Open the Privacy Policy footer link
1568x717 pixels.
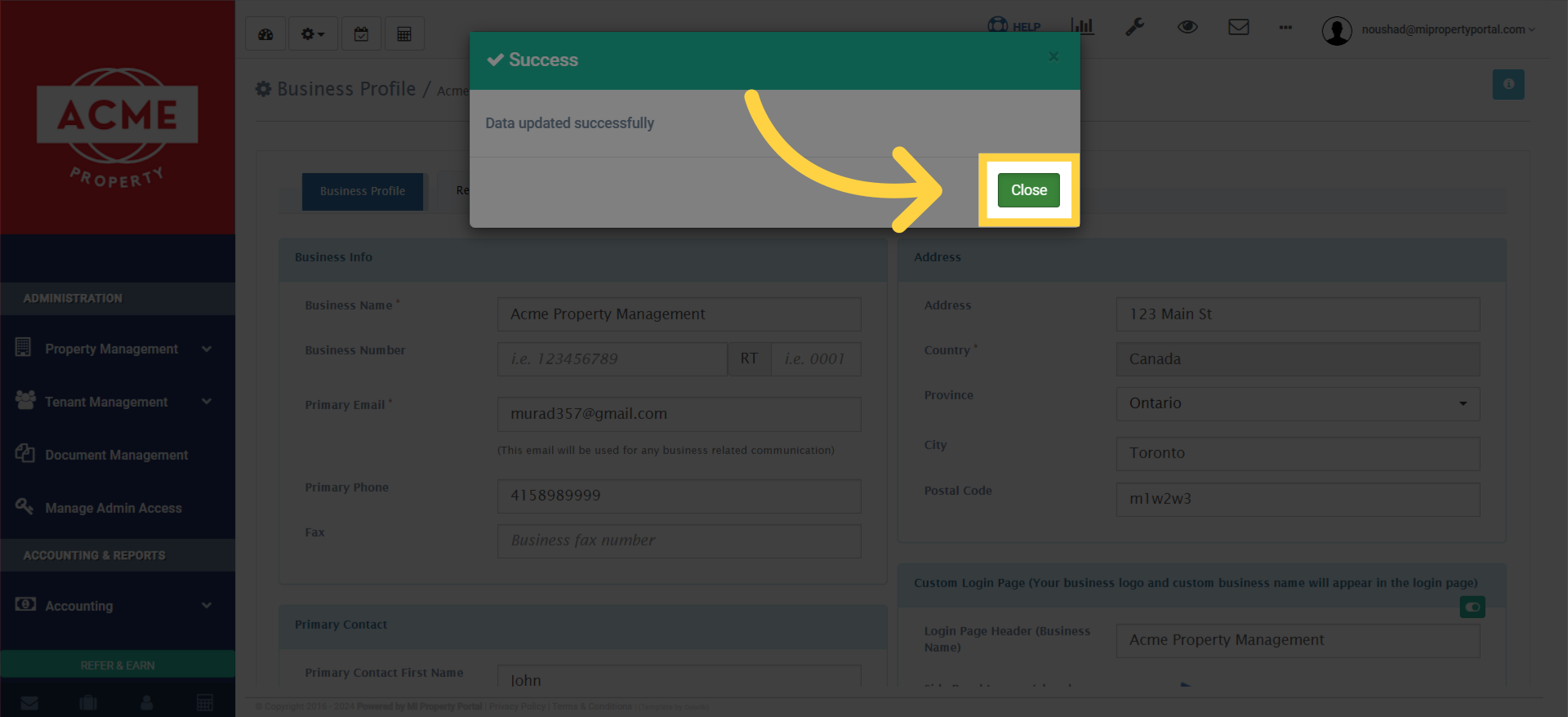click(x=517, y=706)
